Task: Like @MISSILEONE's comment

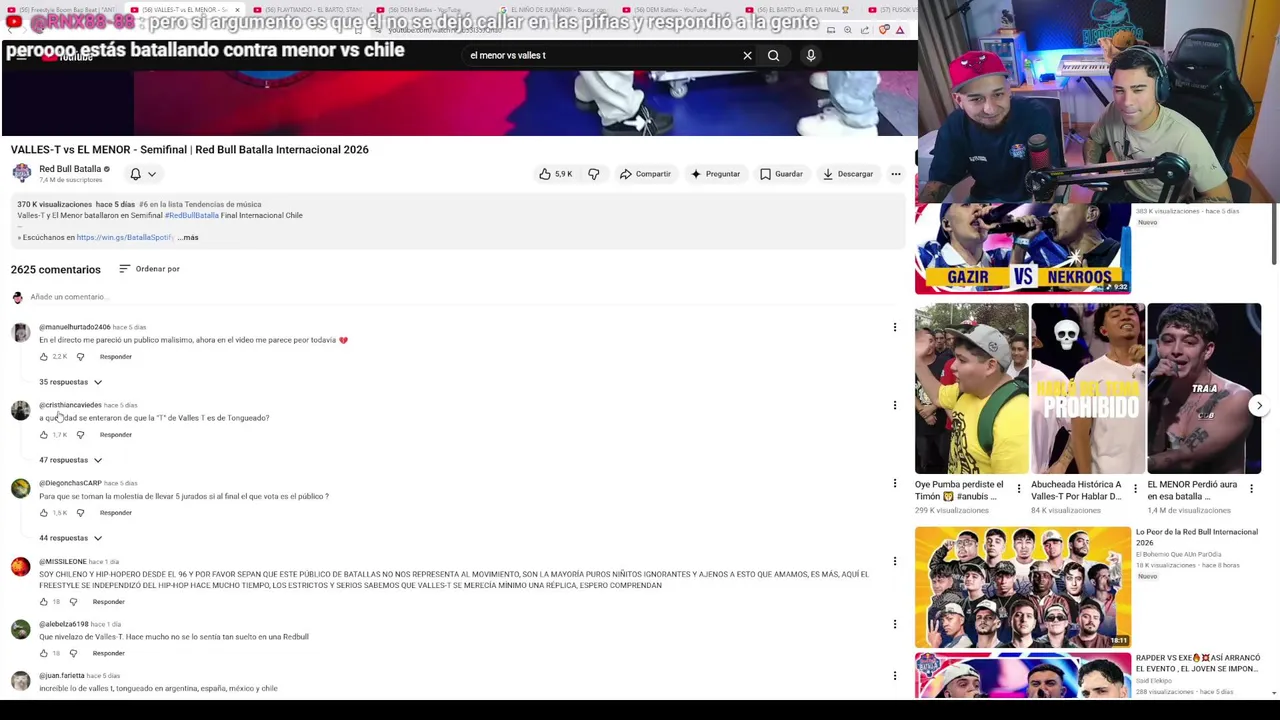Action: [43, 602]
